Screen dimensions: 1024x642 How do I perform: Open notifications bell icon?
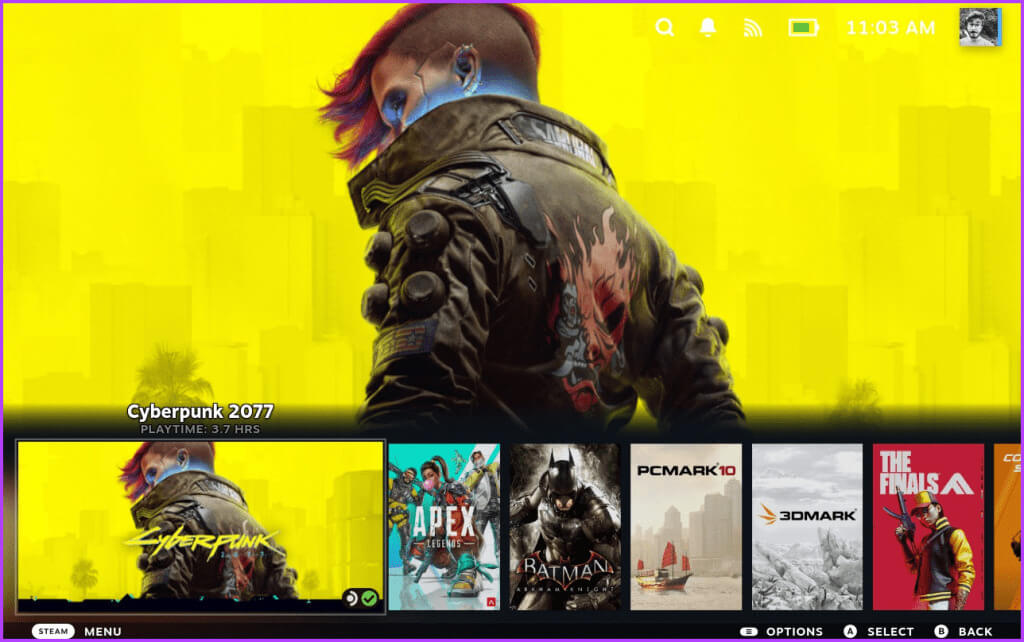click(708, 27)
